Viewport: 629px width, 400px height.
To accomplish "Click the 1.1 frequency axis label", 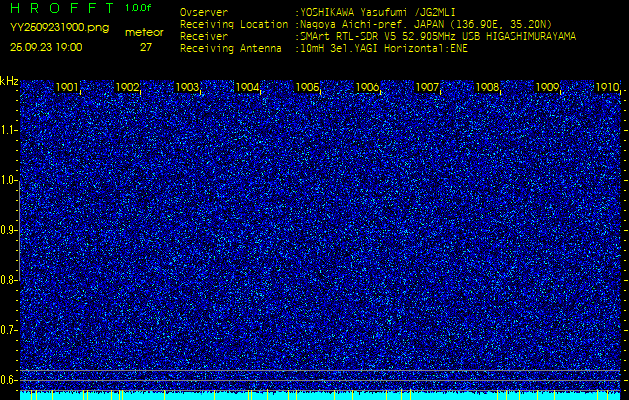I will pos(8,130).
